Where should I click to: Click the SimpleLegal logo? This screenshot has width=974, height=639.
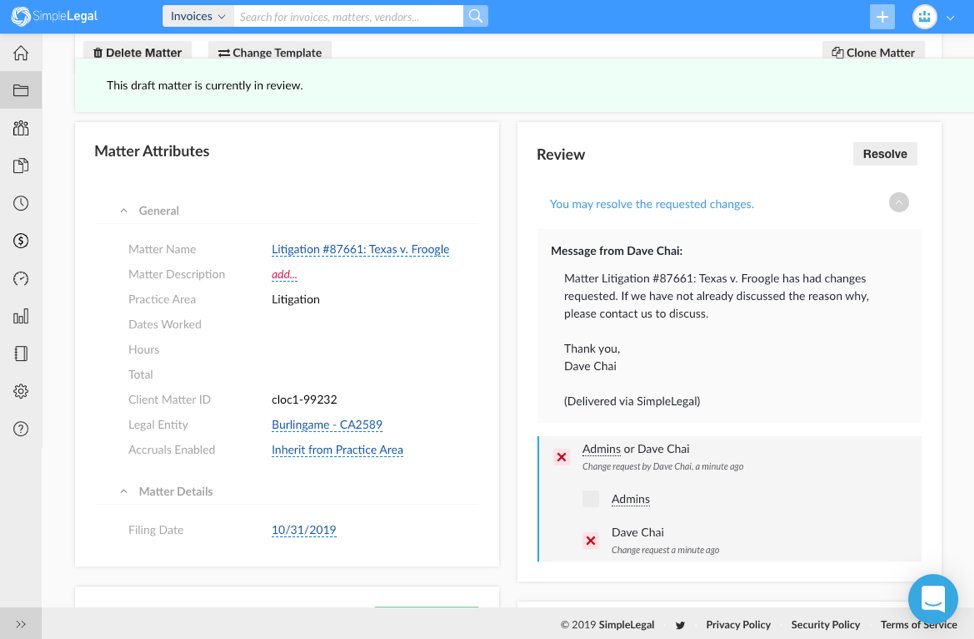tap(55, 16)
